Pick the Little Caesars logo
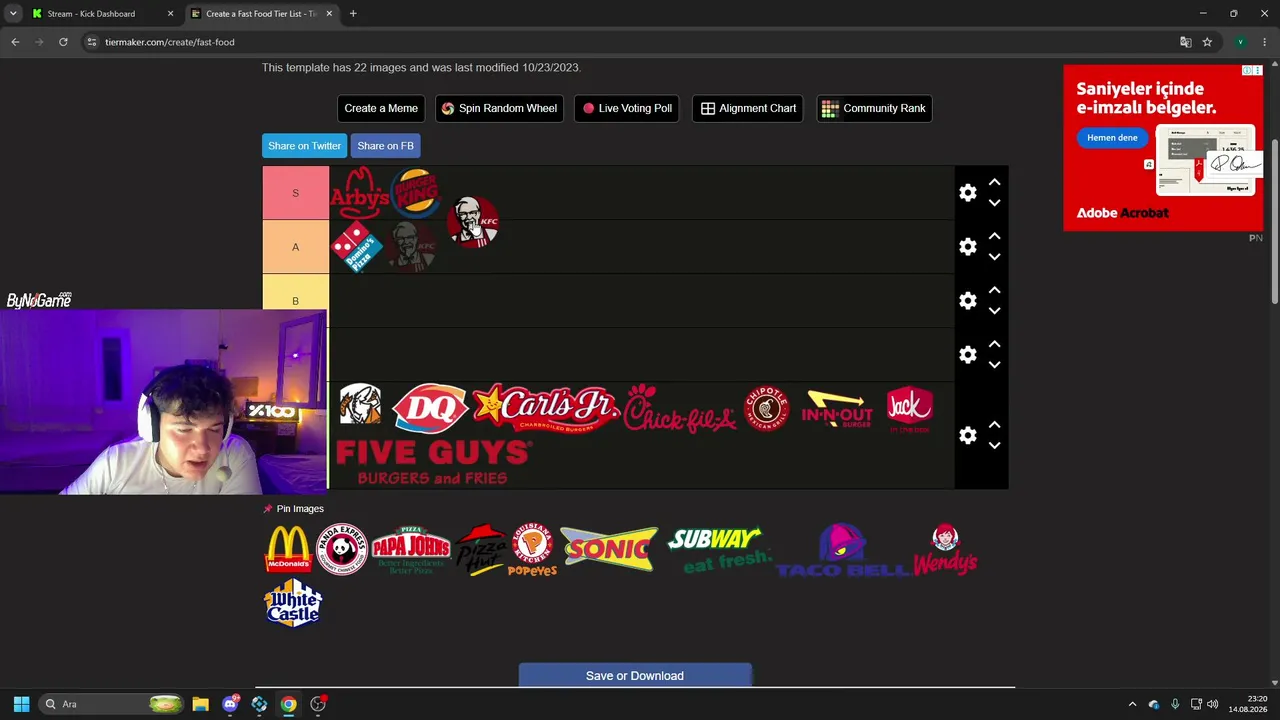This screenshot has width=1280, height=720. [x=360, y=406]
